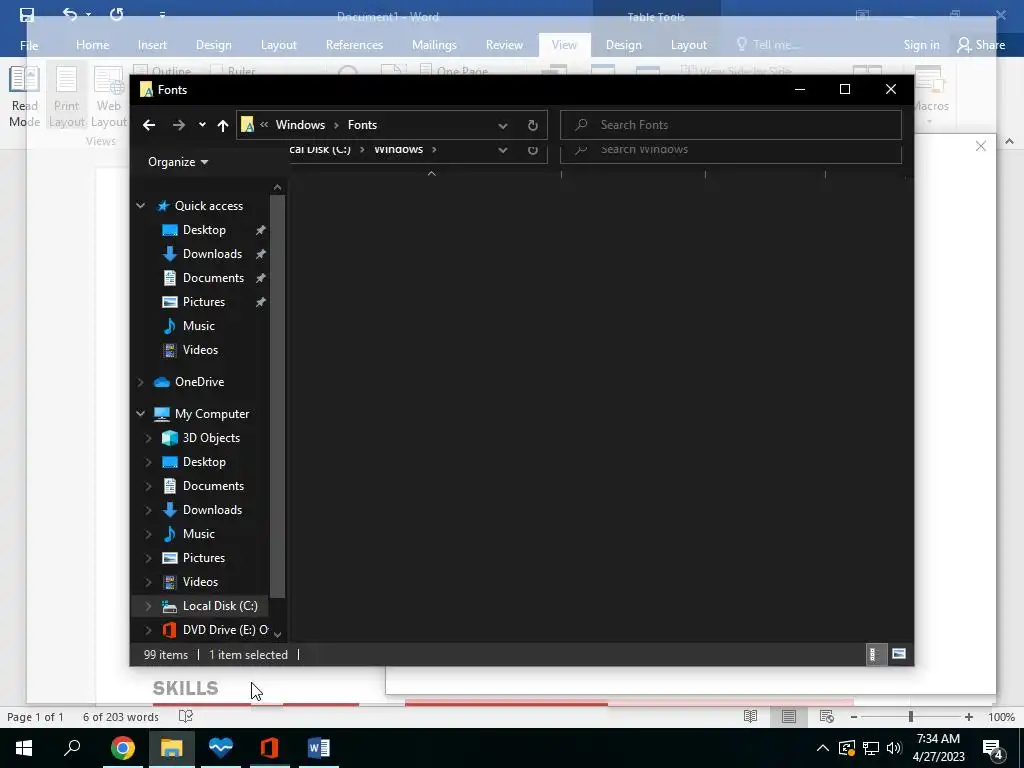This screenshot has height=768, width=1024.
Task: Open Word Review tab
Action: [504, 45]
